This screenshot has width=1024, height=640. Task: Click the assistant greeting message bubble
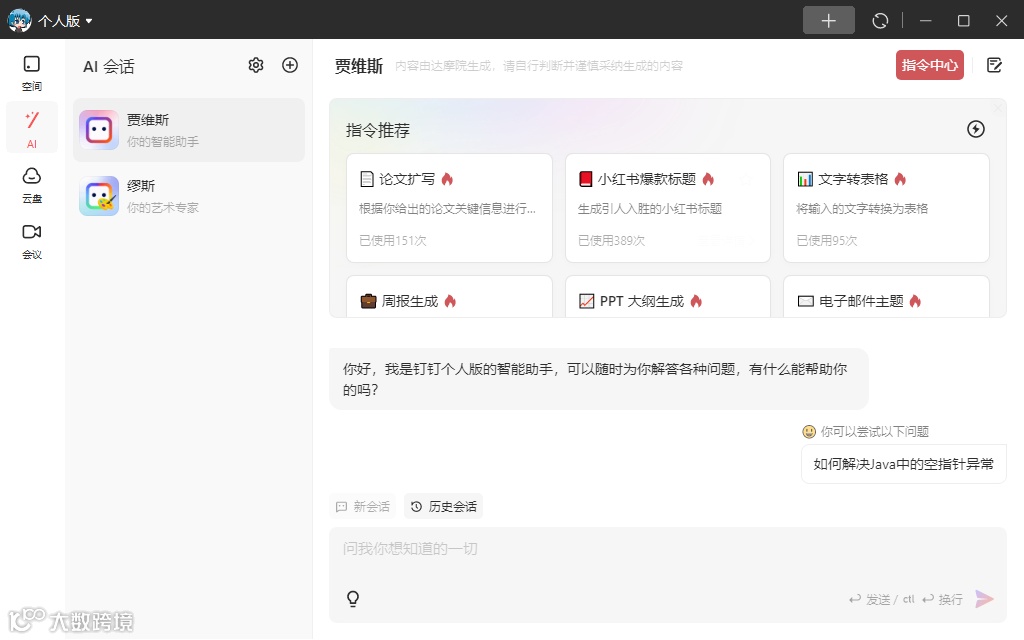[599, 379]
